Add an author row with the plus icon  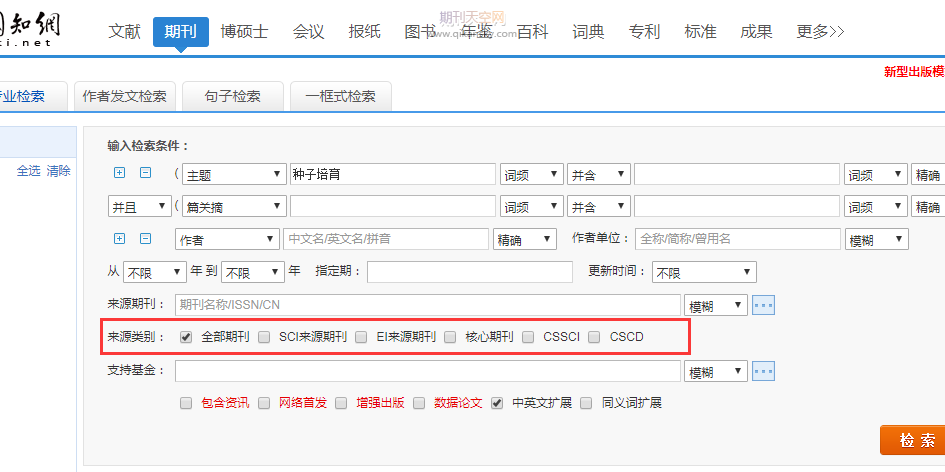click(120, 239)
